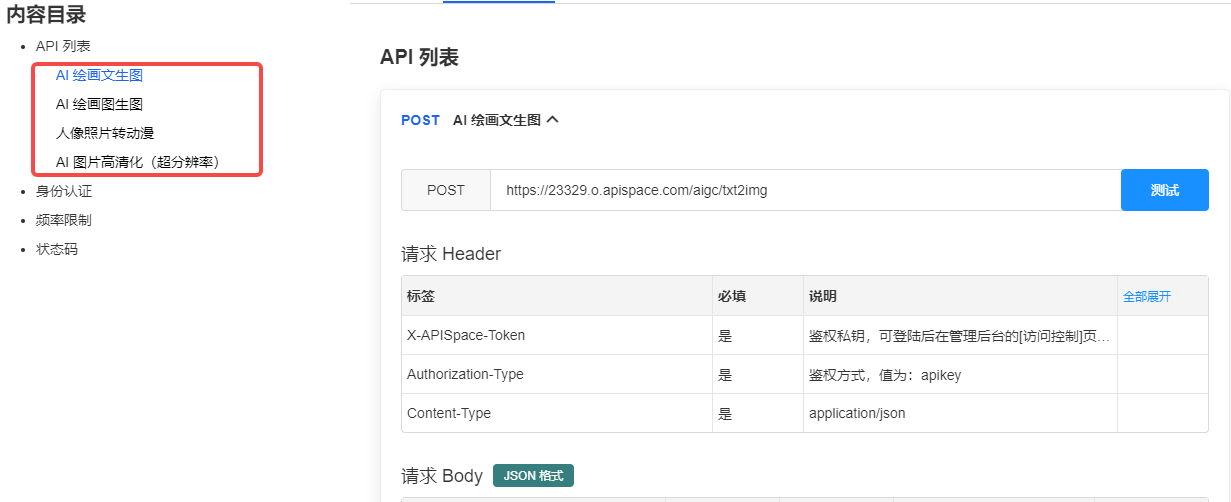Jump to 身份认证 section
The image size is (1231, 502).
64,191
